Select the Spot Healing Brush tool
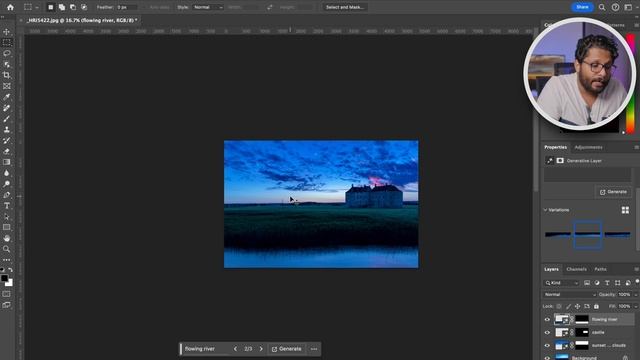 7,108
